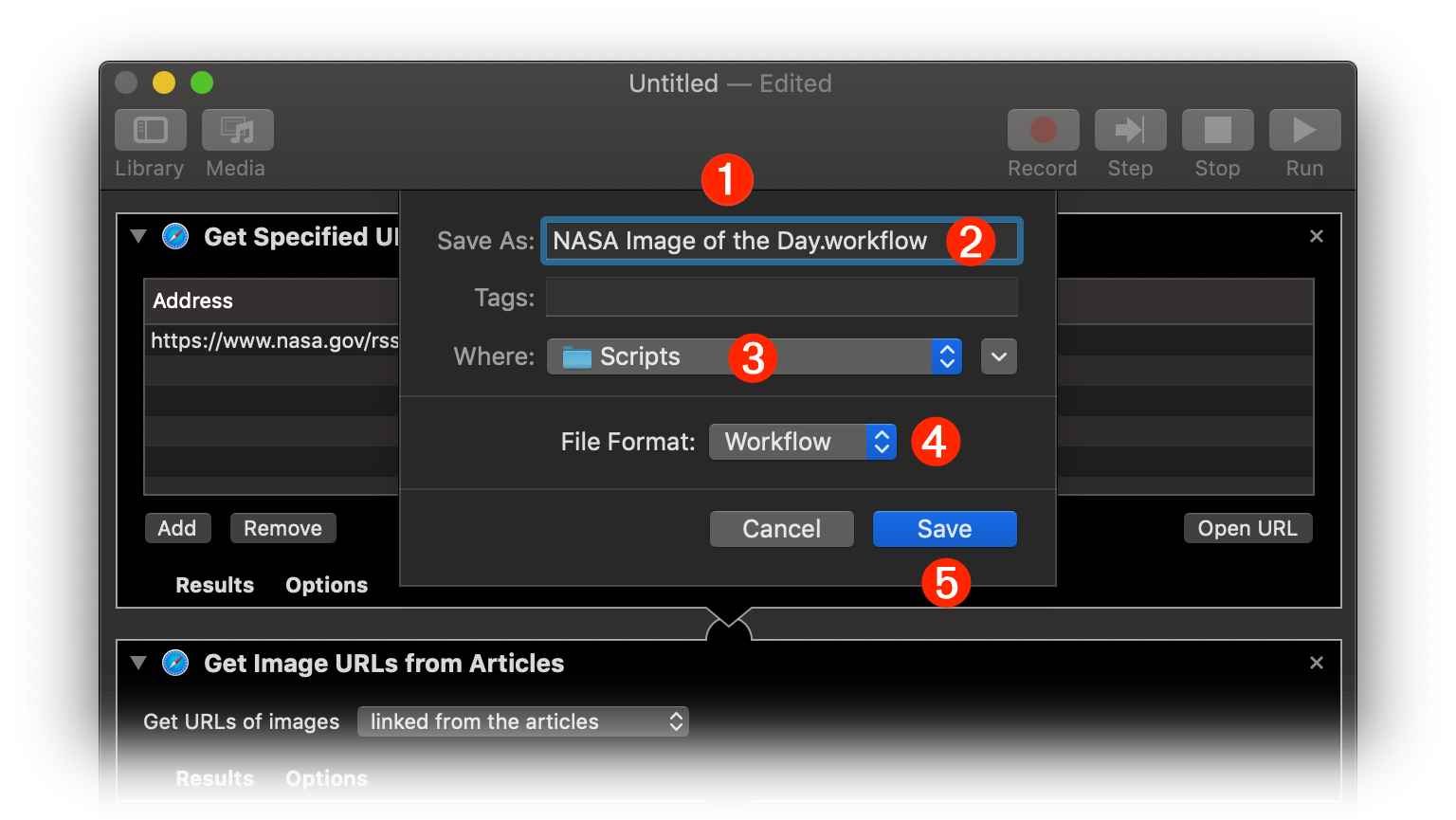This screenshot has height=820, width=1456.
Task: Collapse the Get Specified URLs action
Action: pos(139,237)
